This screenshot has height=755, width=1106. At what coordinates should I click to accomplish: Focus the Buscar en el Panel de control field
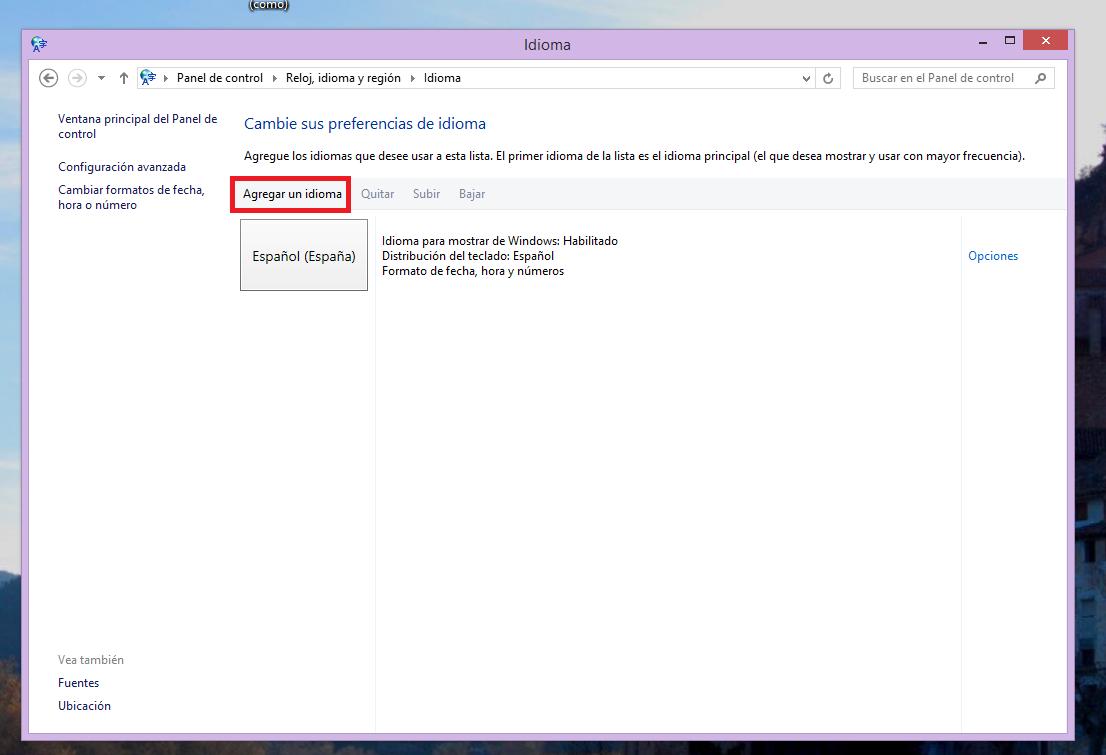940,78
